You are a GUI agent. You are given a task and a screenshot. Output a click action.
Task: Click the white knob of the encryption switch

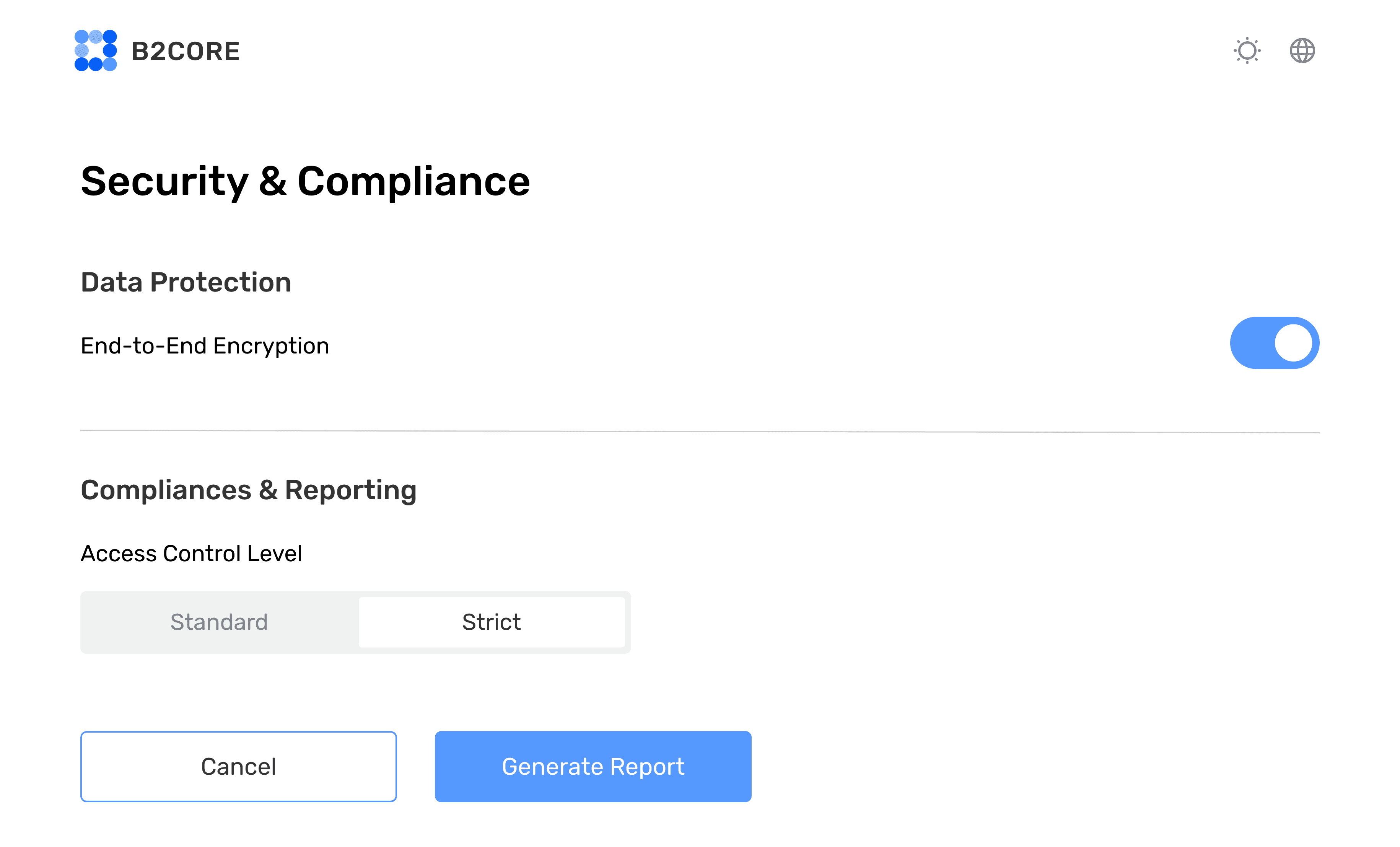point(1293,342)
